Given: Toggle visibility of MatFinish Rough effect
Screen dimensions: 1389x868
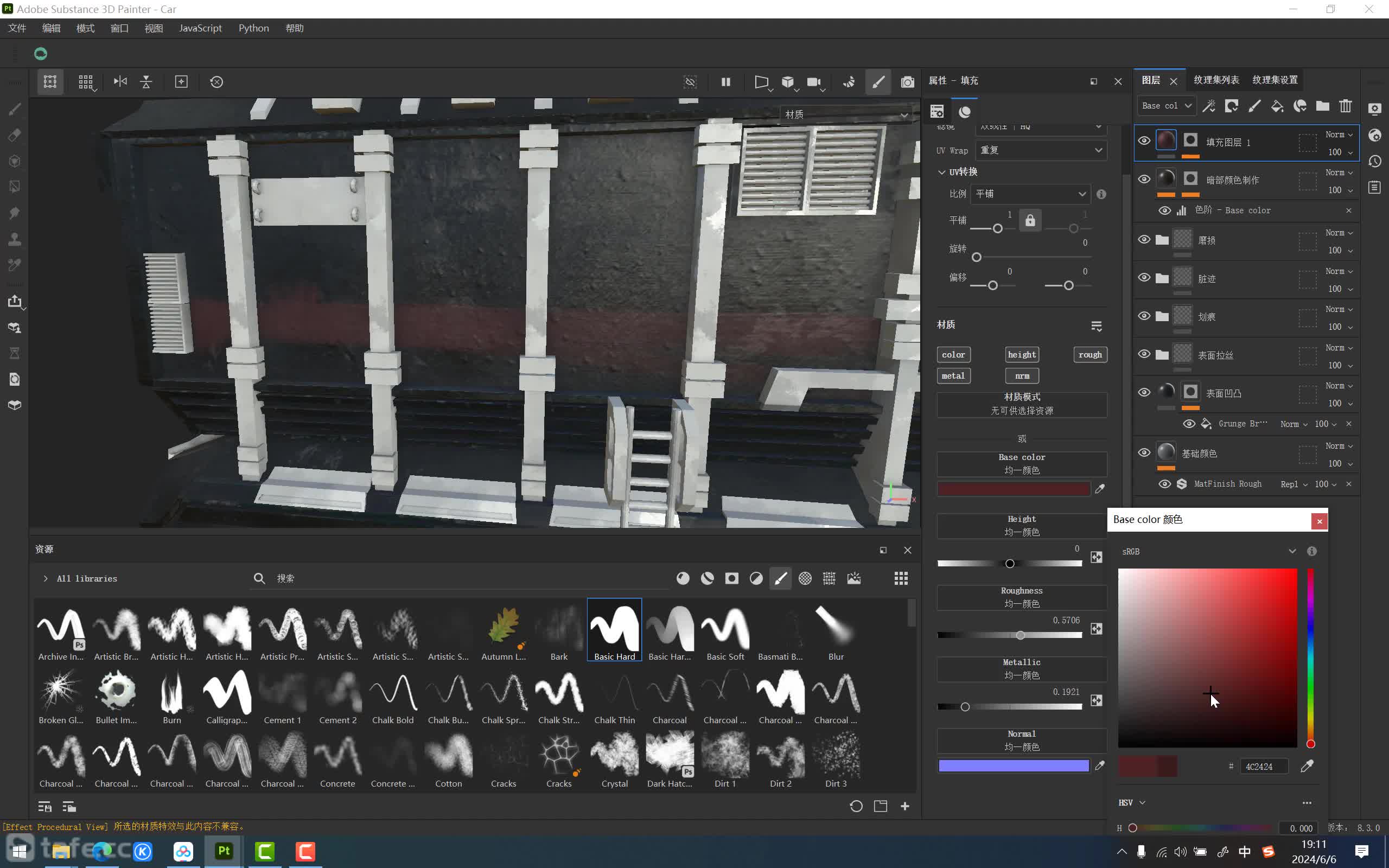Looking at the screenshot, I should click(1164, 484).
